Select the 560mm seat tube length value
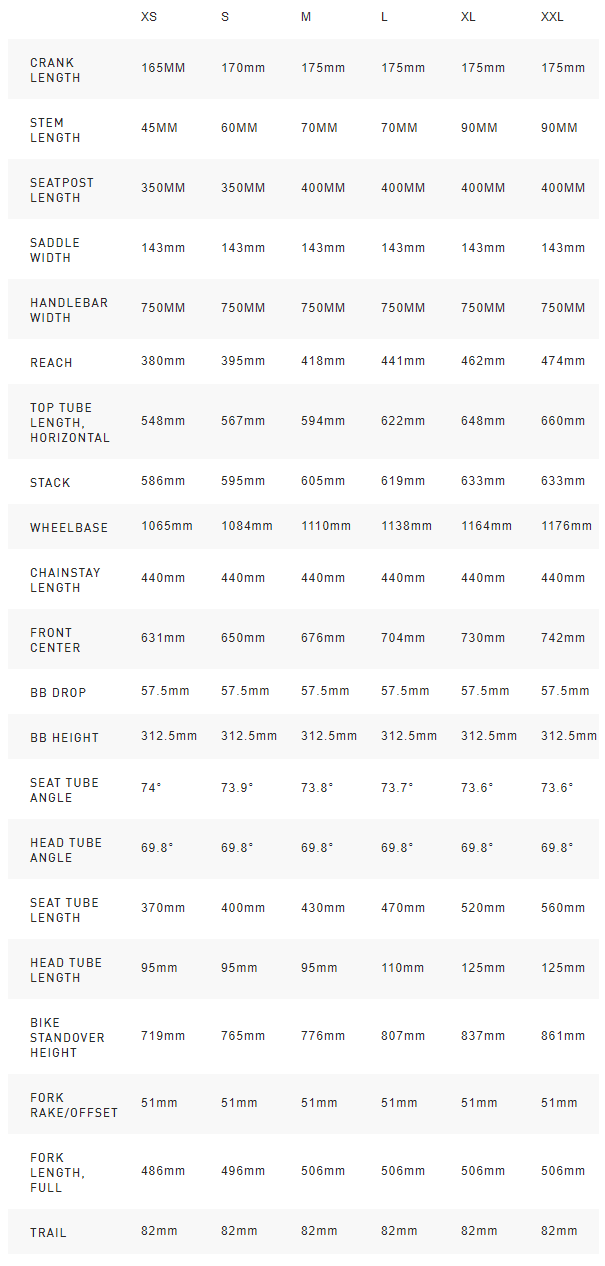The height and width of the screenshot is (1266, 605). tap(563, 908)
